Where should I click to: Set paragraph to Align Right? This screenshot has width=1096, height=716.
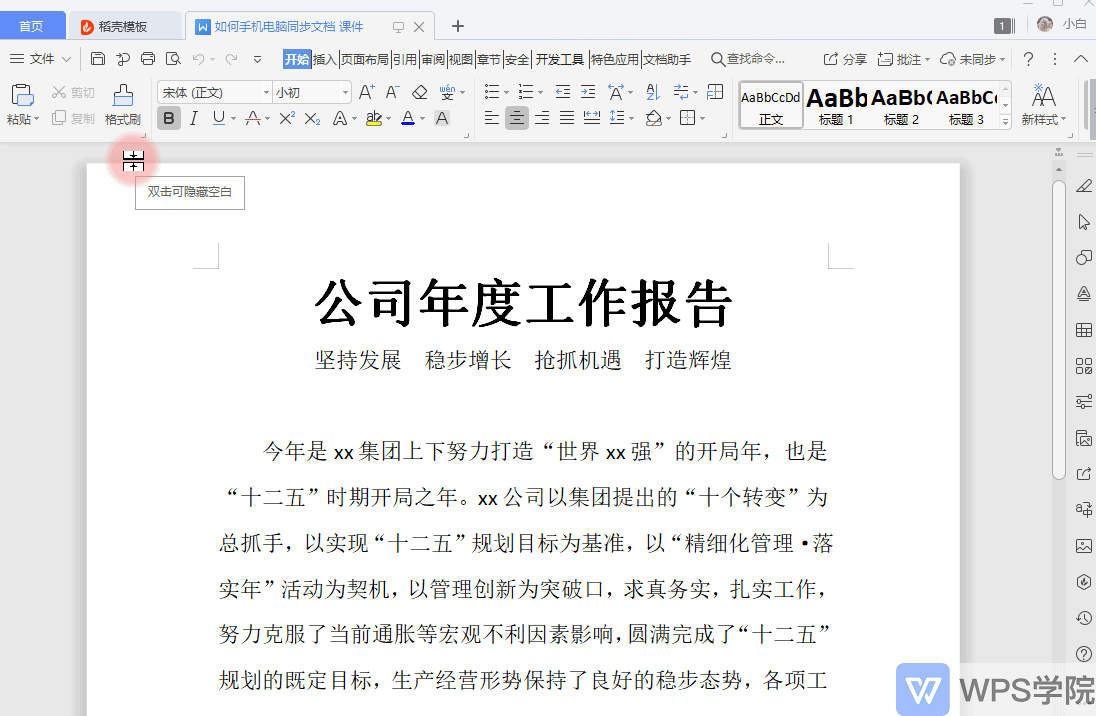(542, 119)
